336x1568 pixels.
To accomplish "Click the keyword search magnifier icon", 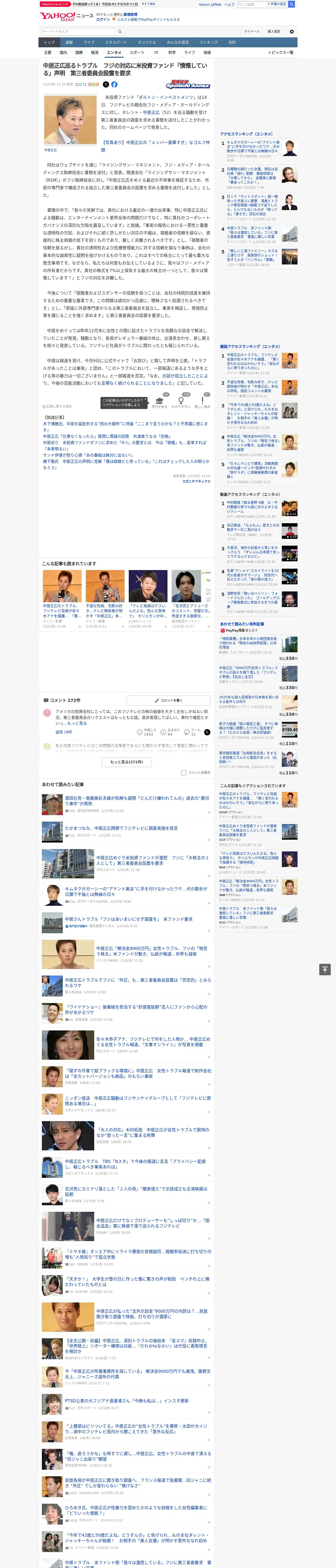I will click(120, 31).
